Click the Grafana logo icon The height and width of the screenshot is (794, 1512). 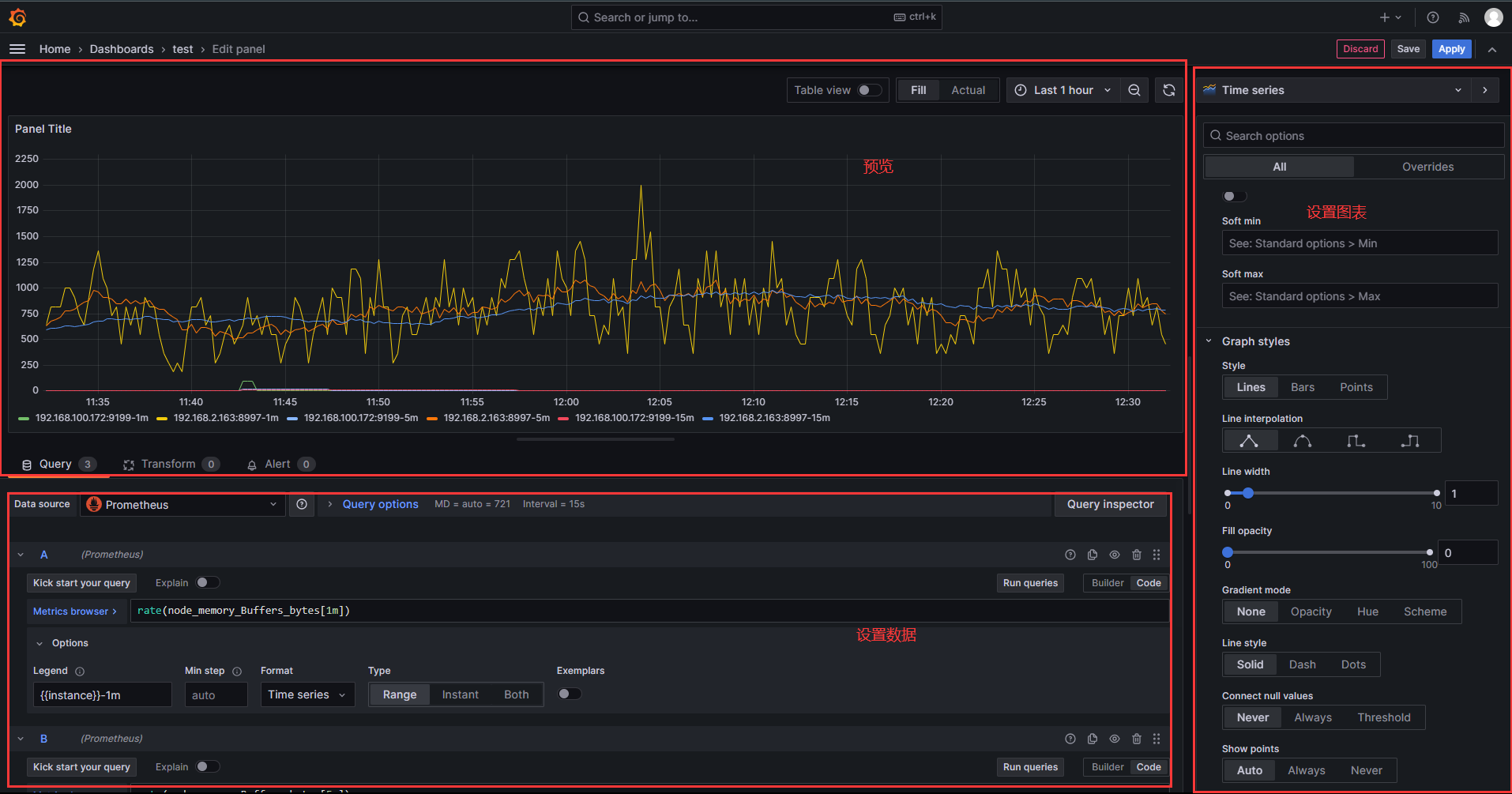click(17, 17)
